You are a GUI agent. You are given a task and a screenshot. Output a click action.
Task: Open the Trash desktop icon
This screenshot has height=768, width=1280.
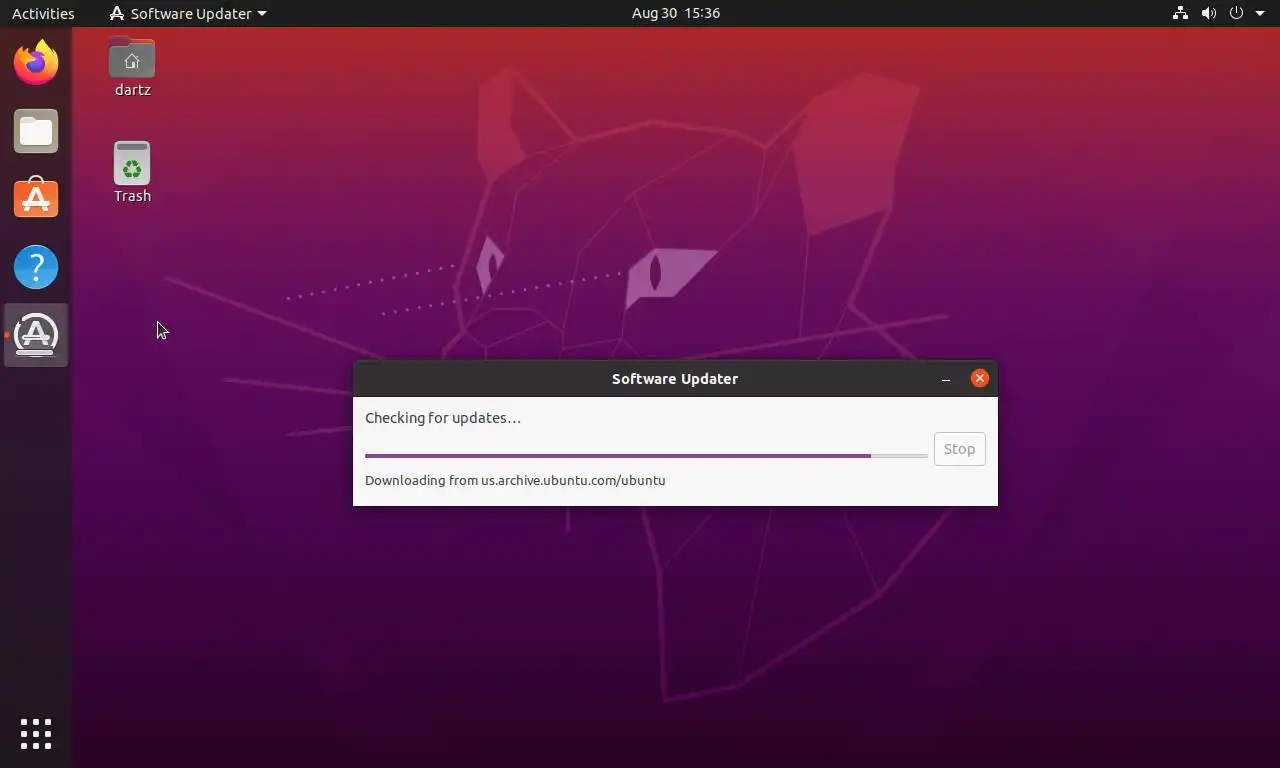pyautogui.click(x=132, y=172)
